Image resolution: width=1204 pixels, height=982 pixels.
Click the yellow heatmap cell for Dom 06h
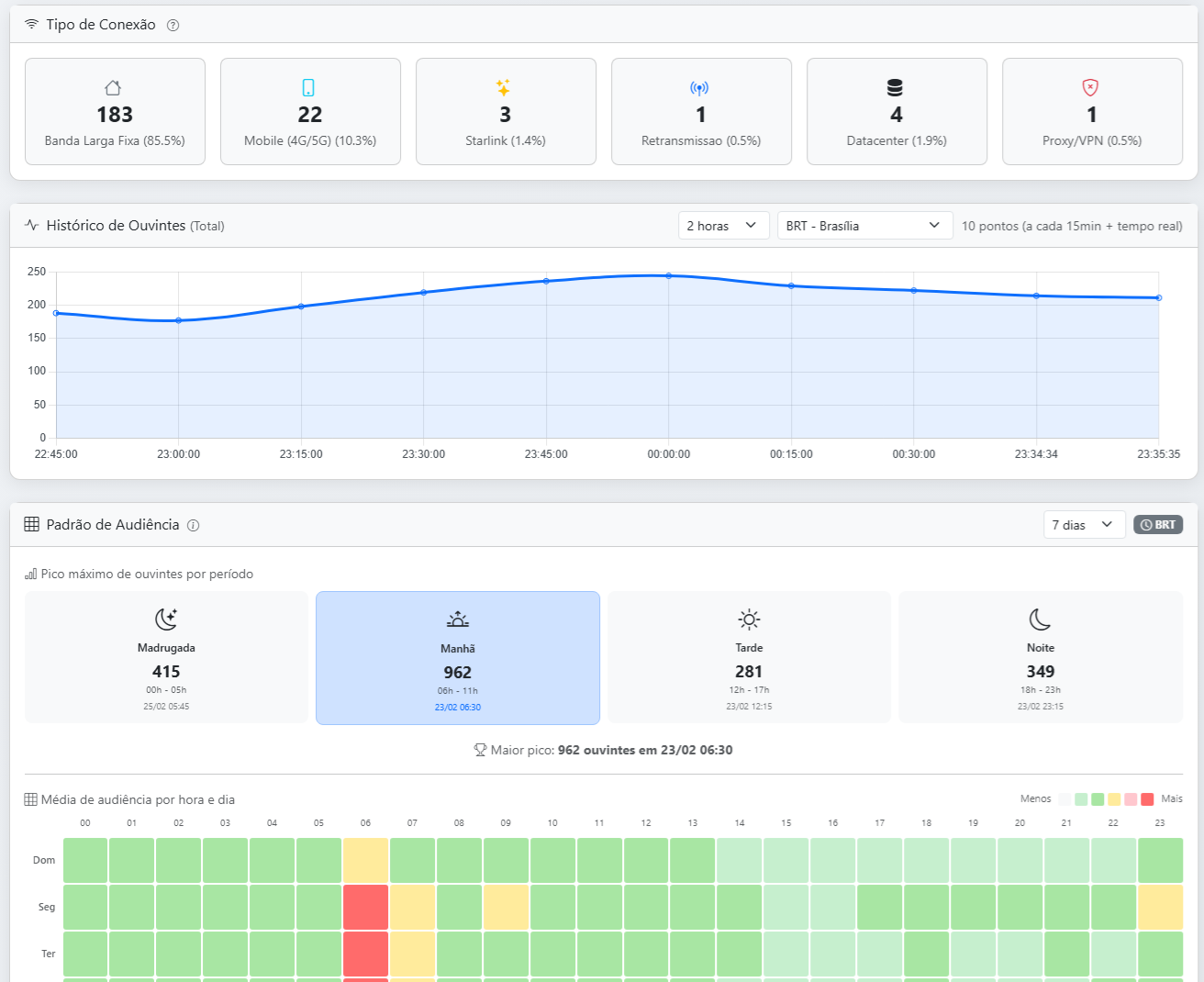click(365, 860)
